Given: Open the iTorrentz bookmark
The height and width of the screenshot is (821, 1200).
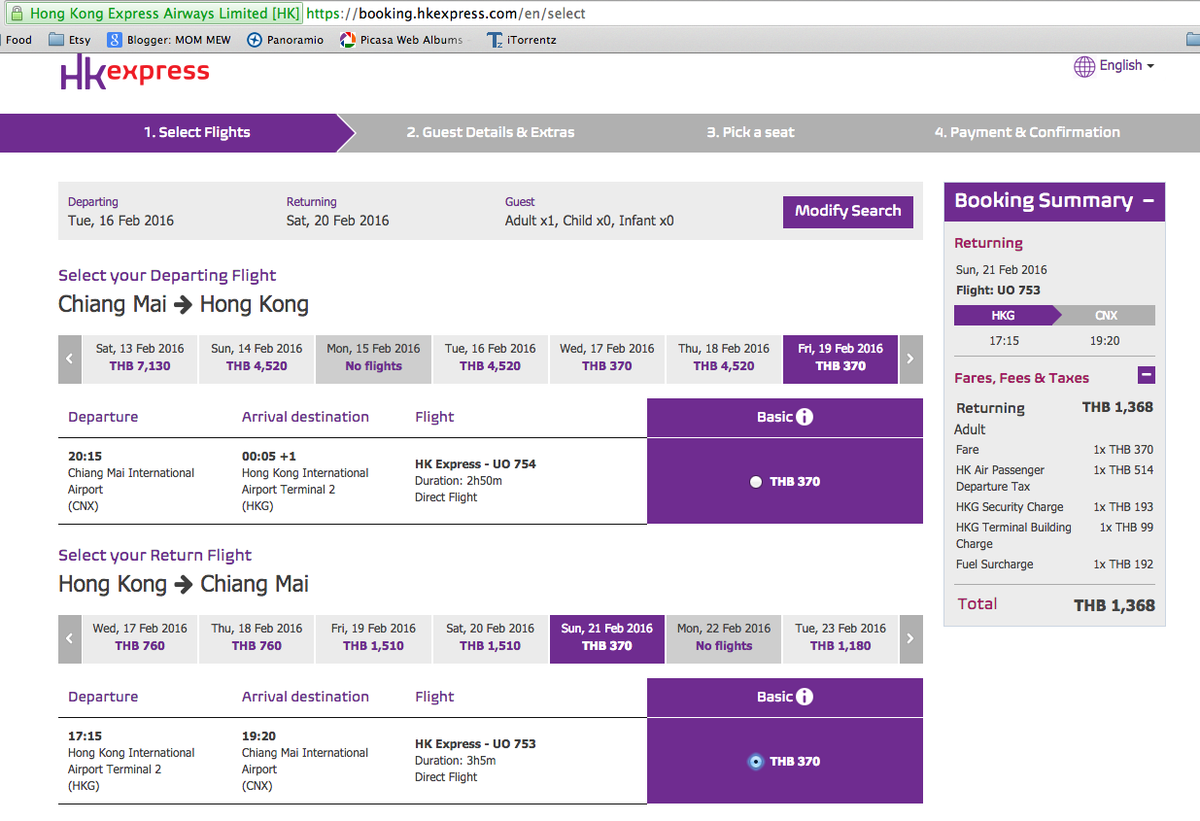Looking at the screenshot, I should point(521,40).
